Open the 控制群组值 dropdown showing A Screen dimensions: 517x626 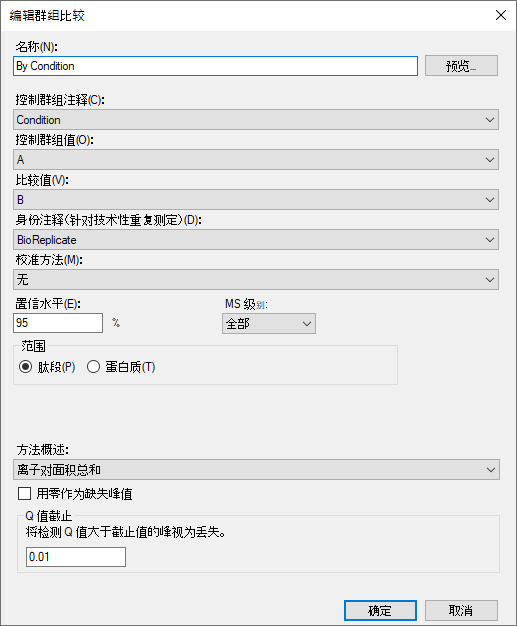pos(256,160)
